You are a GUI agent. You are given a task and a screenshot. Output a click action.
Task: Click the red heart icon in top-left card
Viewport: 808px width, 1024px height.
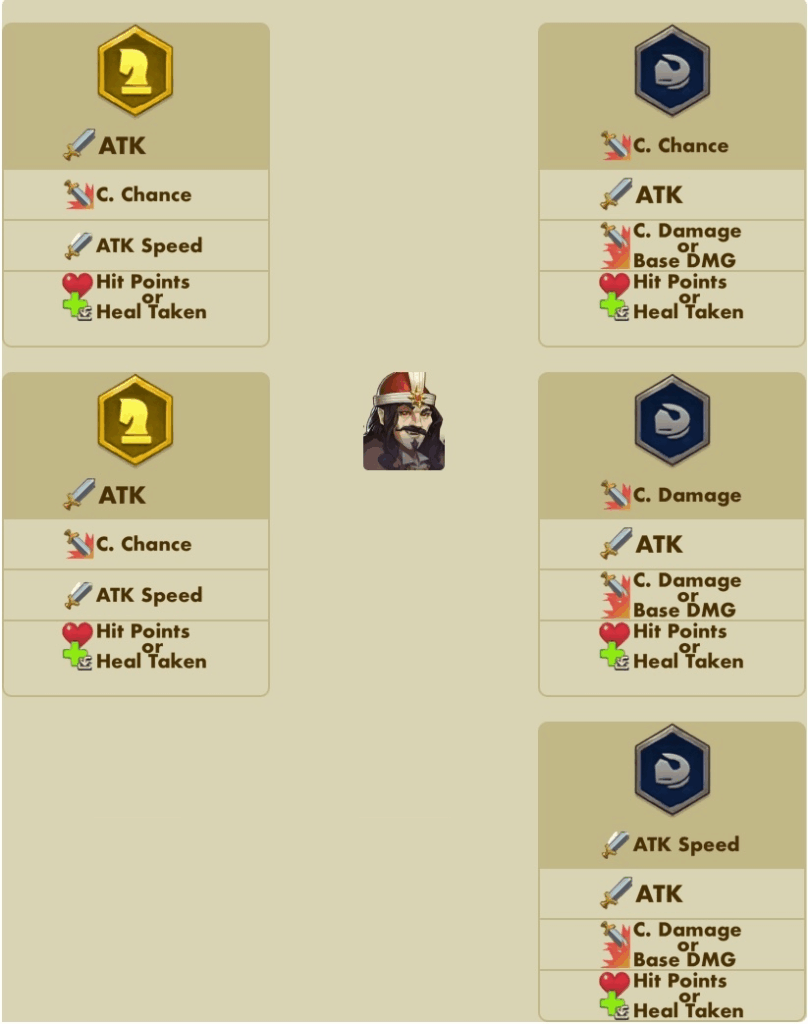click(77, 284)
